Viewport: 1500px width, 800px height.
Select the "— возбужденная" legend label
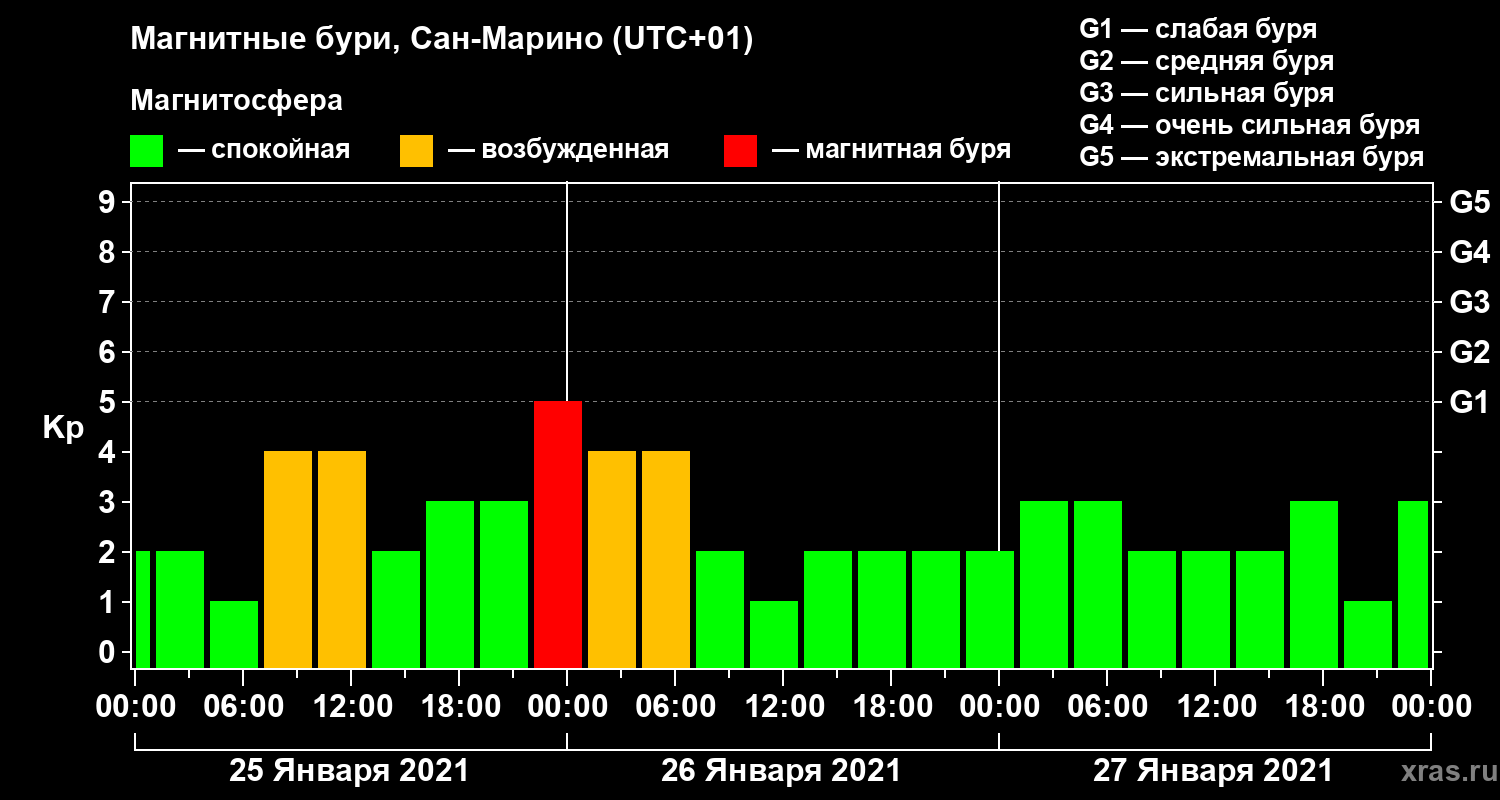[x=558, y=150]
